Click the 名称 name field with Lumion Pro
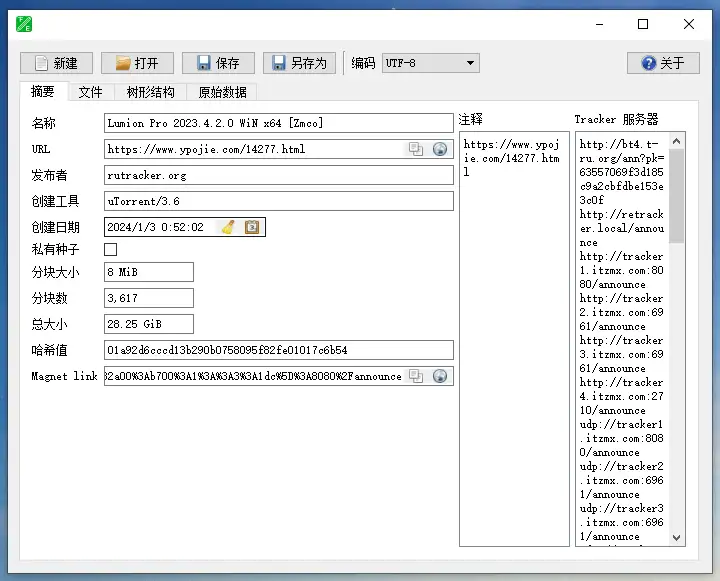This screenshot has width=720, height=581. point(278,123)
